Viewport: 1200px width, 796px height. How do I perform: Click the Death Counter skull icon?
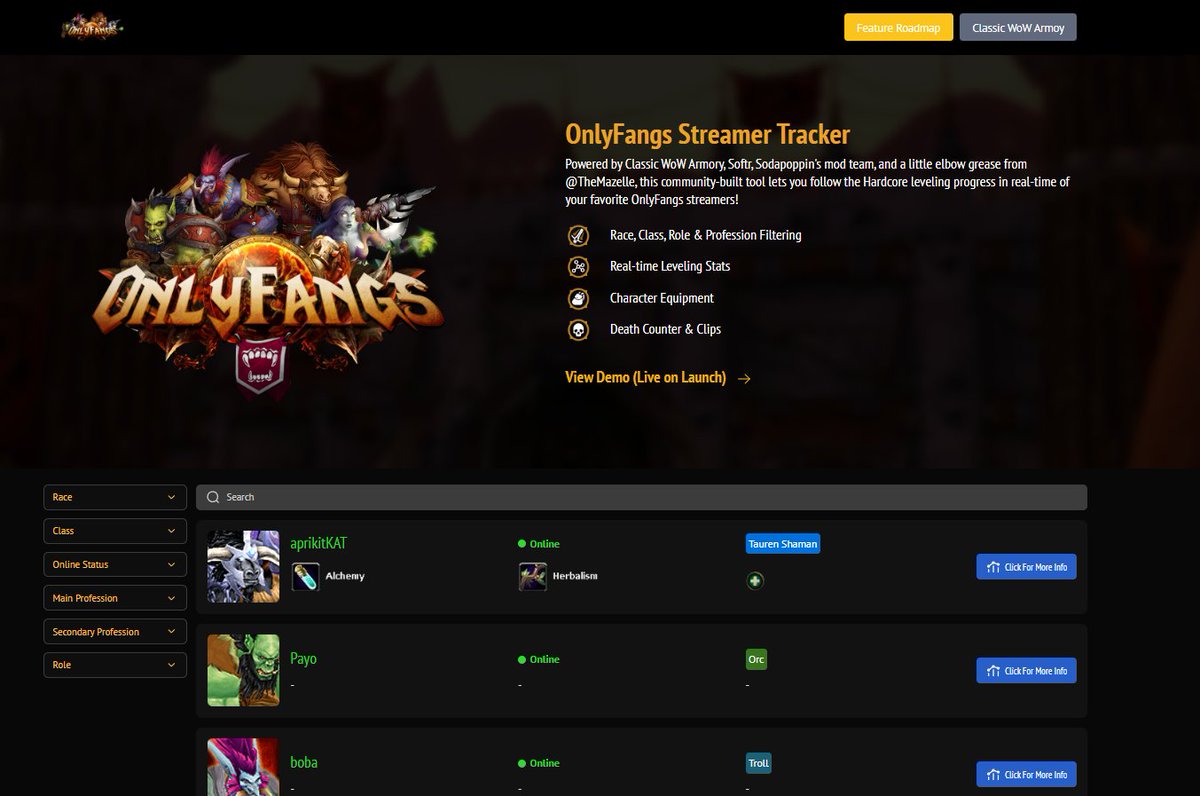[578, 329]
